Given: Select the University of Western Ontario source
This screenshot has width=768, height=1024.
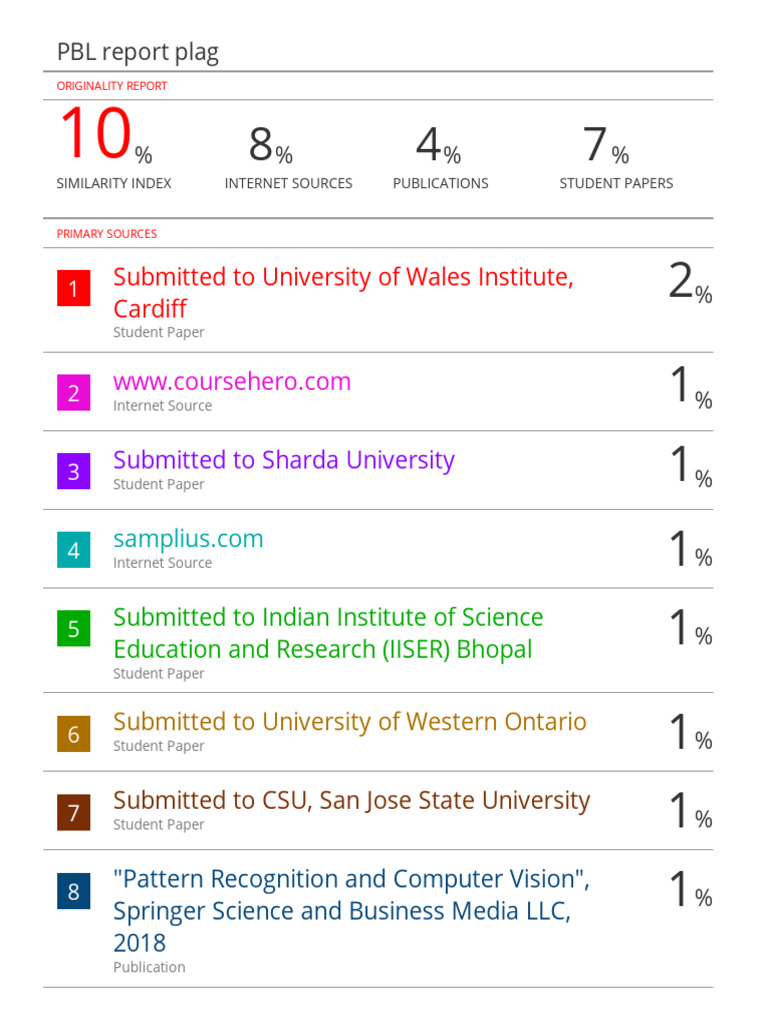Looking at the screenshot, I should tap(349, 722).
